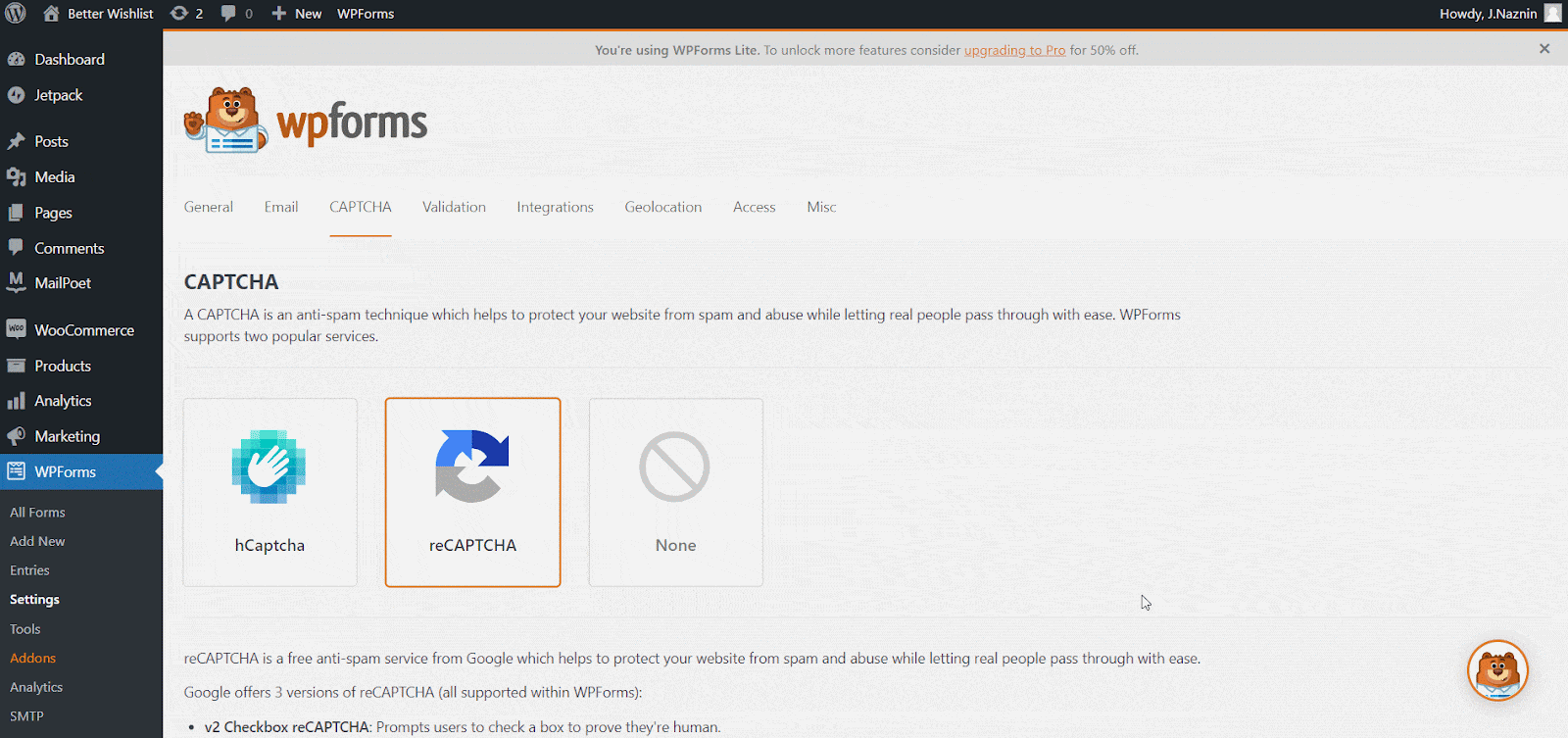Click the Jetpack icon in sidebar
The image size is (1568, 738).
[x=16, y=95]
